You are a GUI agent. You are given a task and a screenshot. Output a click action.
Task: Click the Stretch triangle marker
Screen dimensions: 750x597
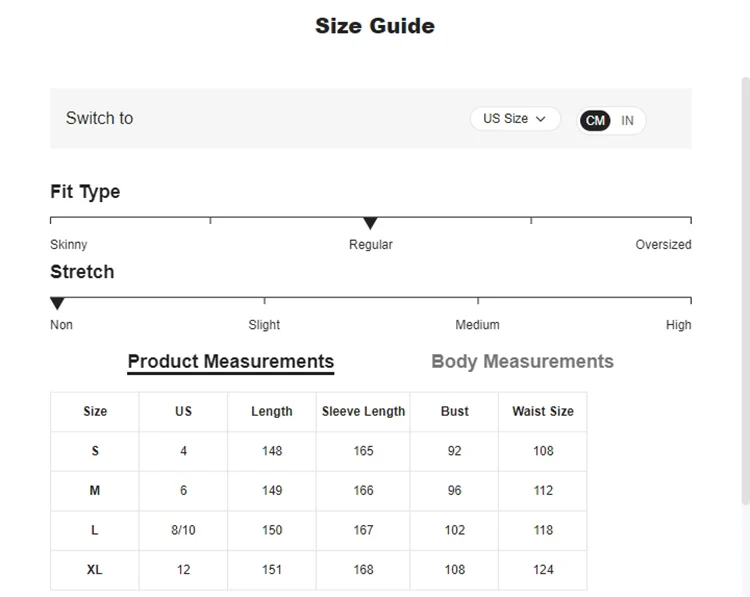[57, 303]
